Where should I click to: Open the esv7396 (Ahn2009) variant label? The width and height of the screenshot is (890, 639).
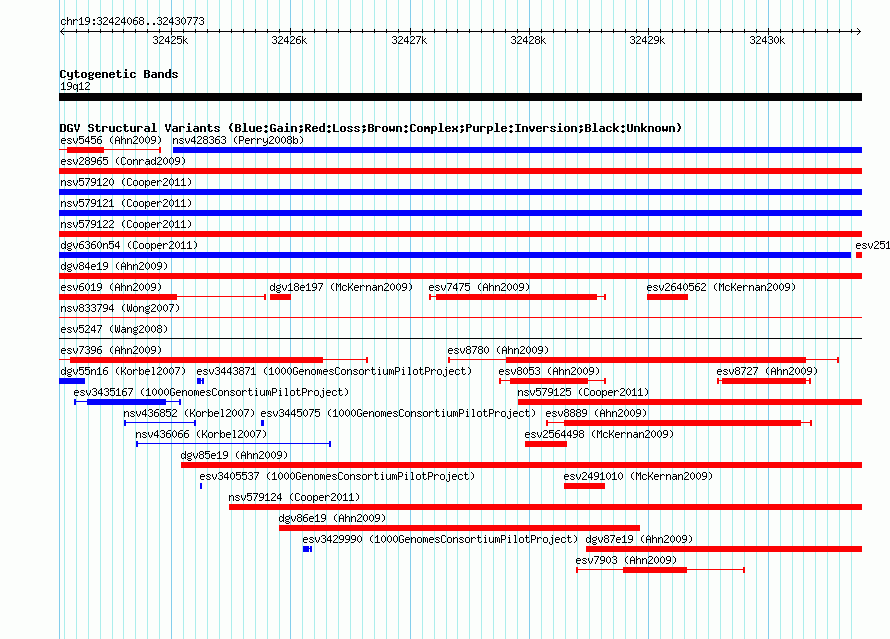(111, 350)
